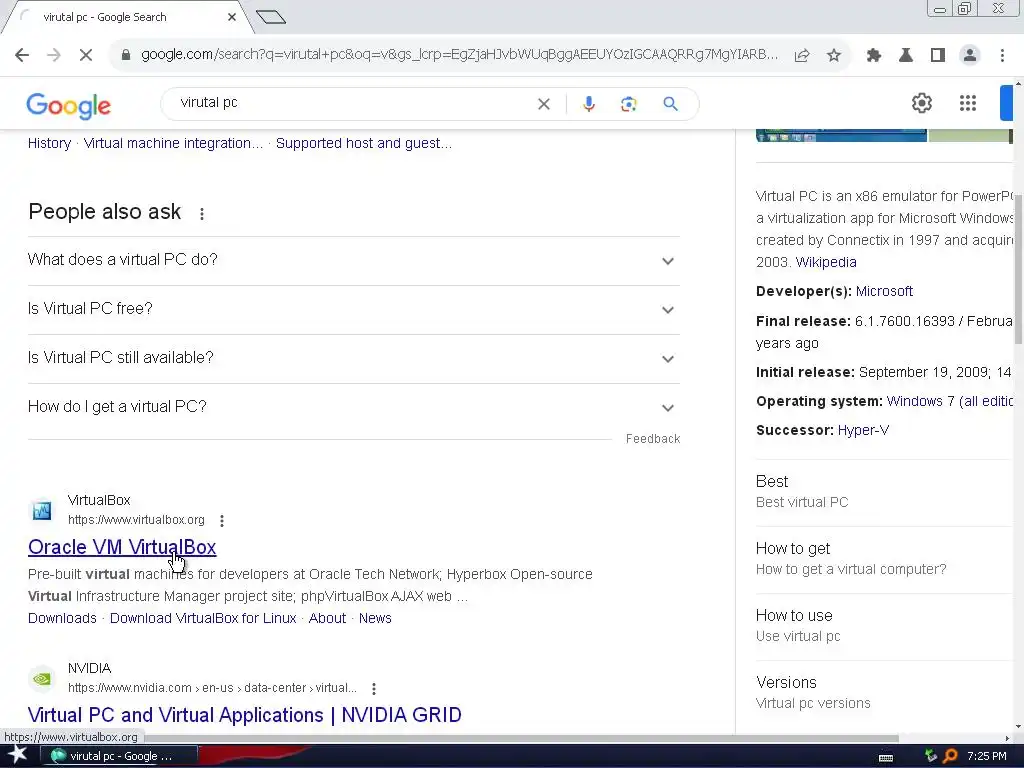This screenshot has height=768, width=1024.
Task: Toggle the side panel icon
Action: [x=938, y=56]
